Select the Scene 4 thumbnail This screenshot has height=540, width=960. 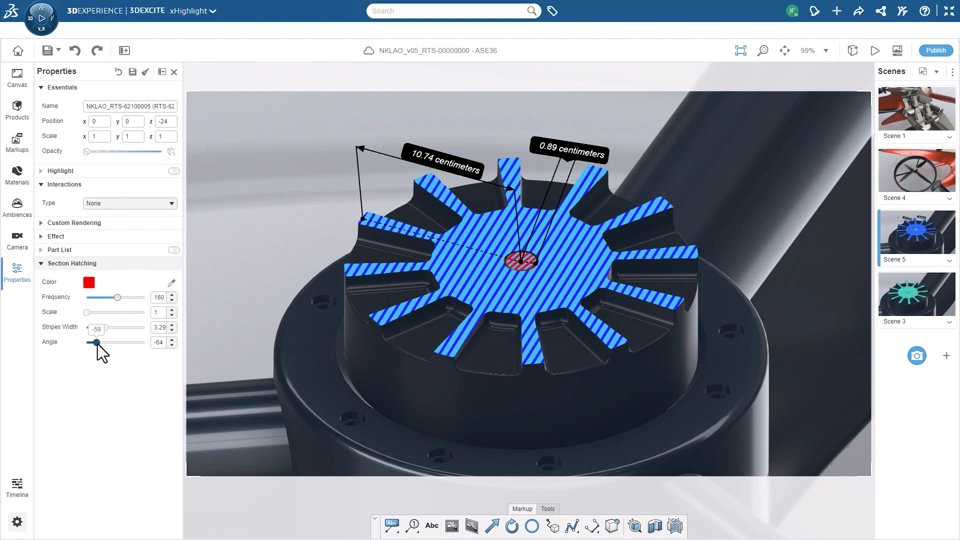point(917,170)
